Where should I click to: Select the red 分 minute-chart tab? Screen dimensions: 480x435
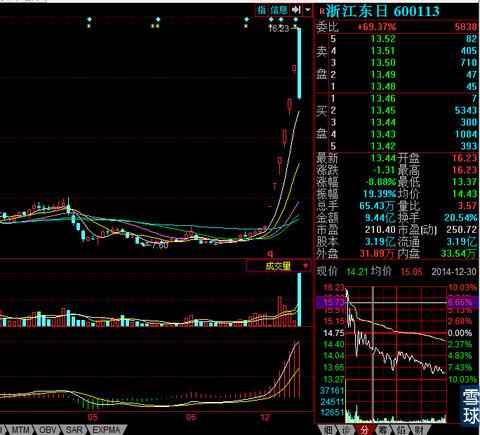364,430
